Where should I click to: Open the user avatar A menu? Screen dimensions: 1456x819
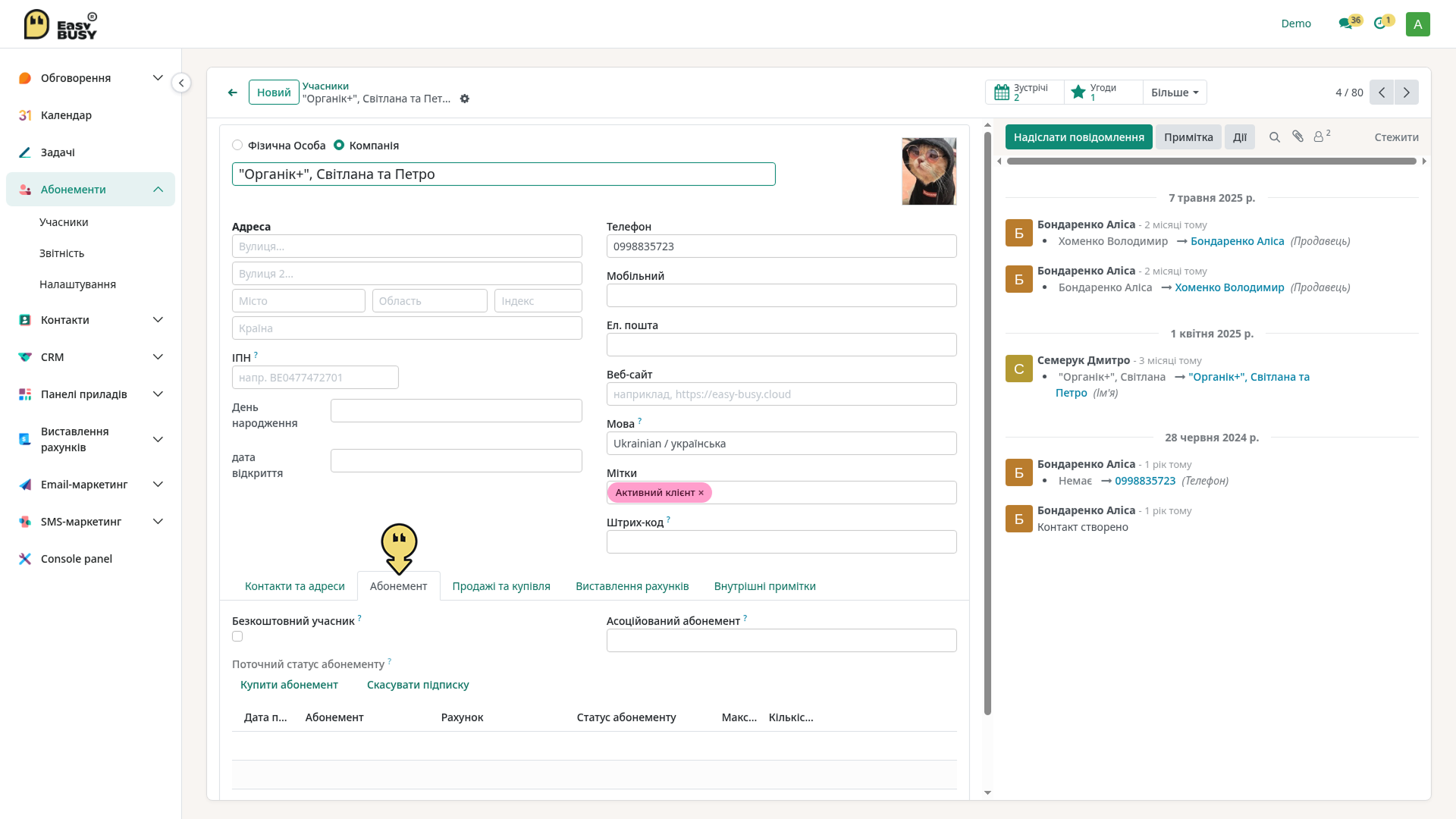point(1417,24)
